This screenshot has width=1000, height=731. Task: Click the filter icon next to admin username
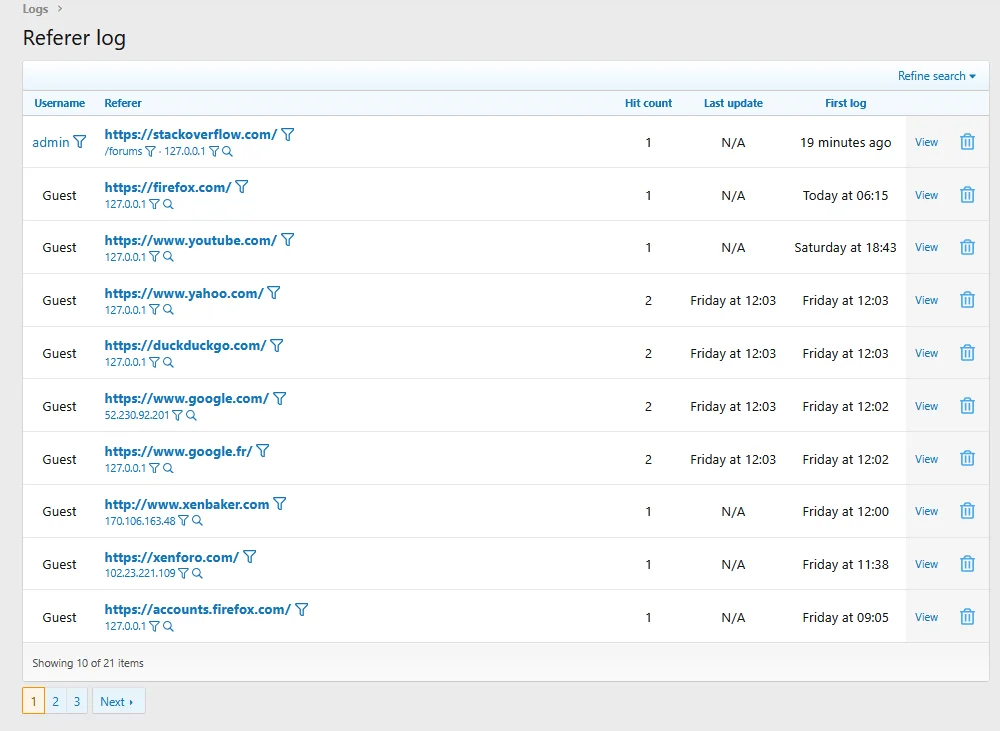[x=80, y=142]
